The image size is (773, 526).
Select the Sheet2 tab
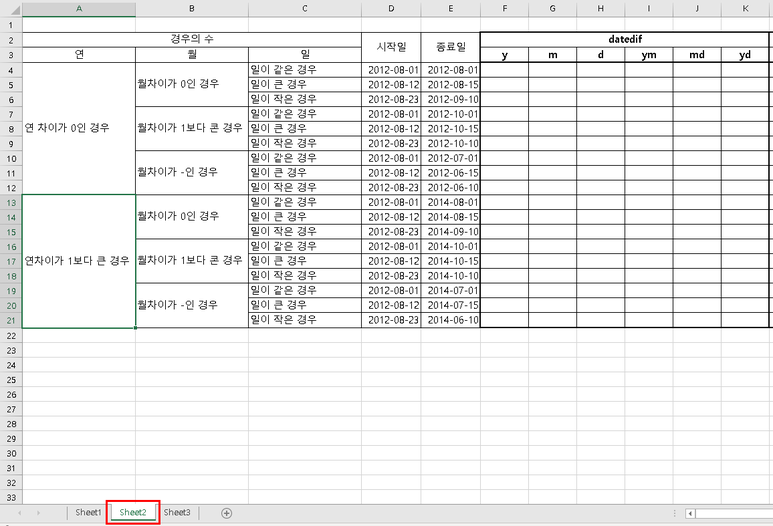(133, 513)
